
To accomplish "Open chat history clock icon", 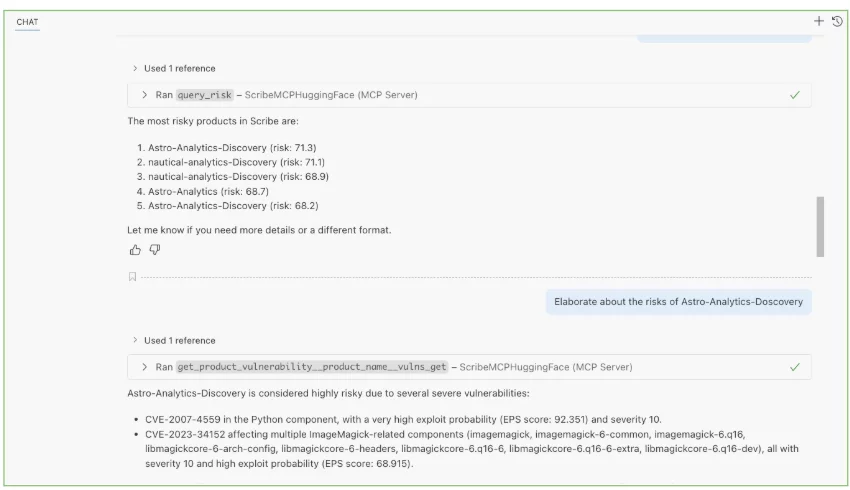I will click(x=837, y=21).
